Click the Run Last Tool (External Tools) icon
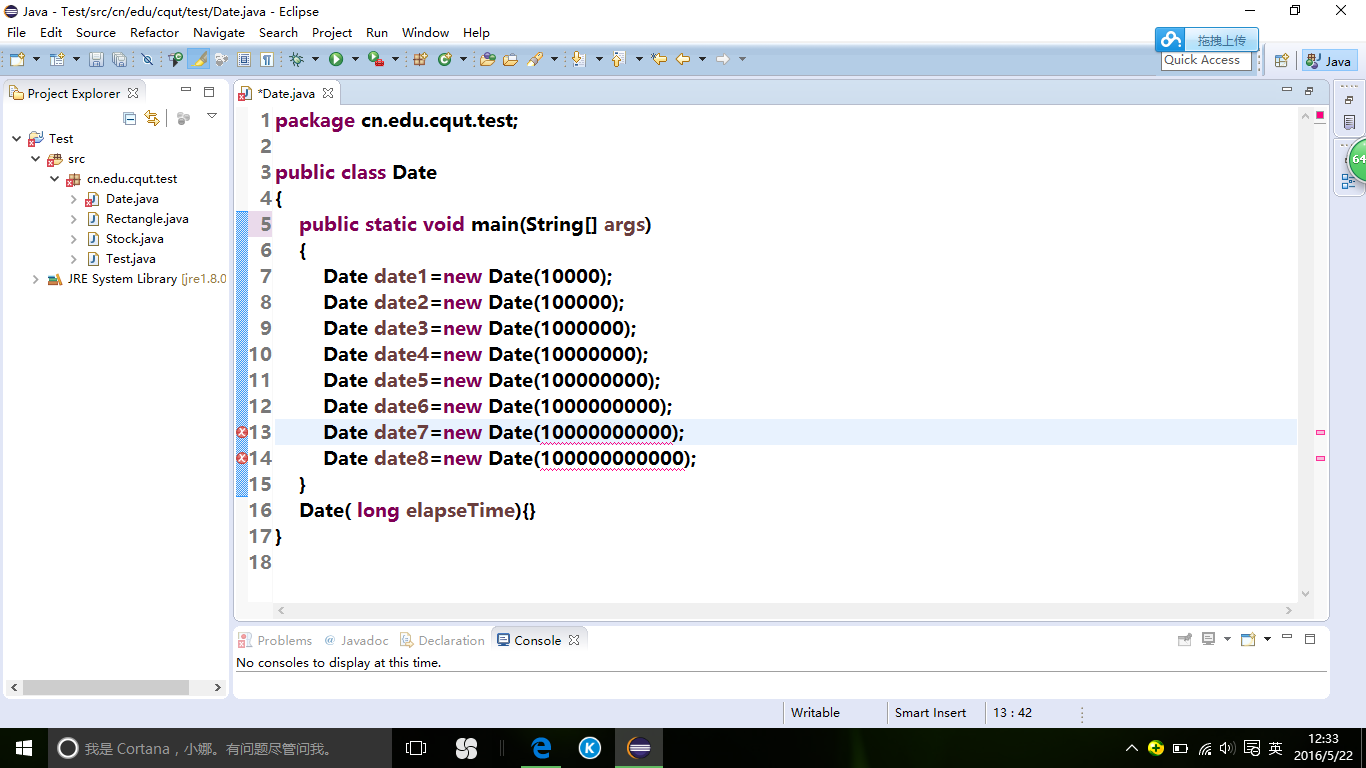The height and width of the screenshot is (768, 1366). click(376, 59)
